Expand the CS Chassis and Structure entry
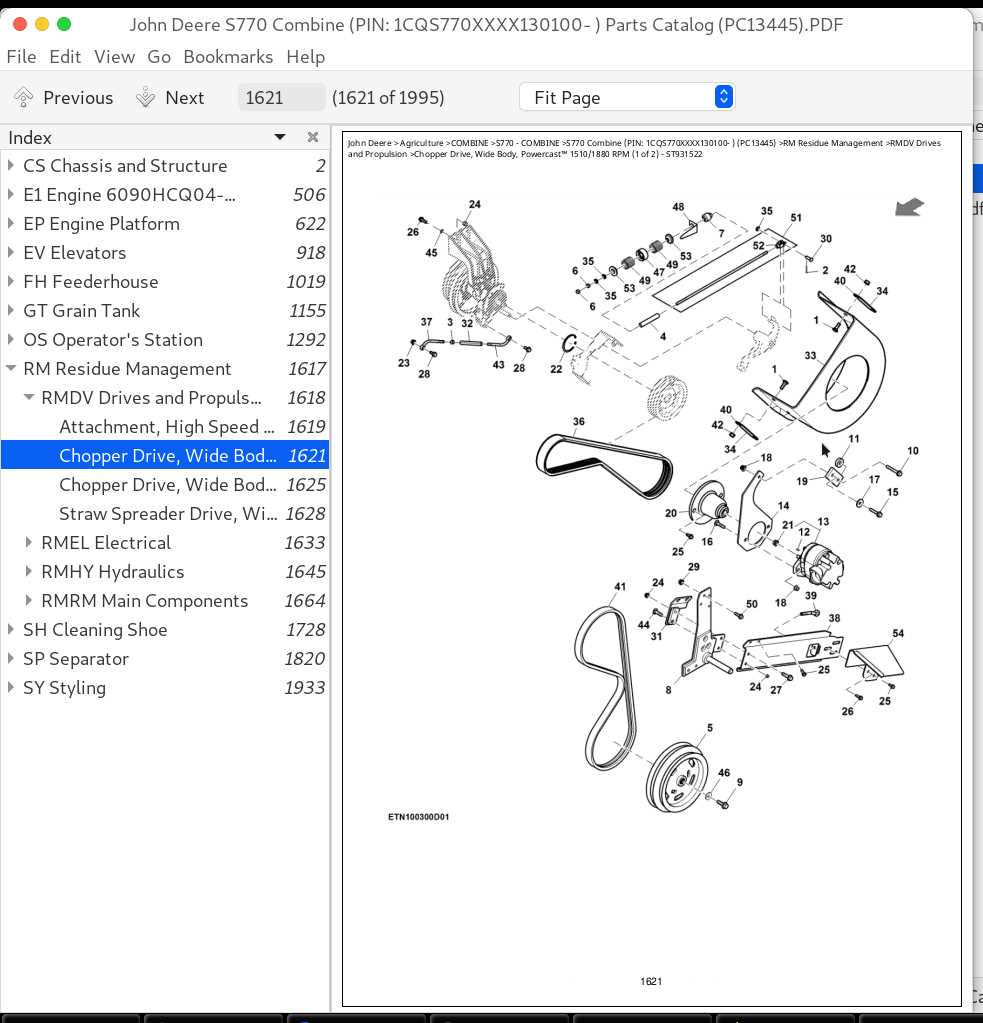 tap(11, 166)
